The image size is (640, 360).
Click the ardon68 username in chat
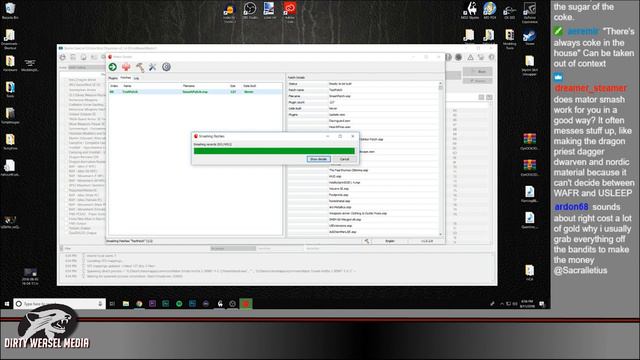(571, 207)
